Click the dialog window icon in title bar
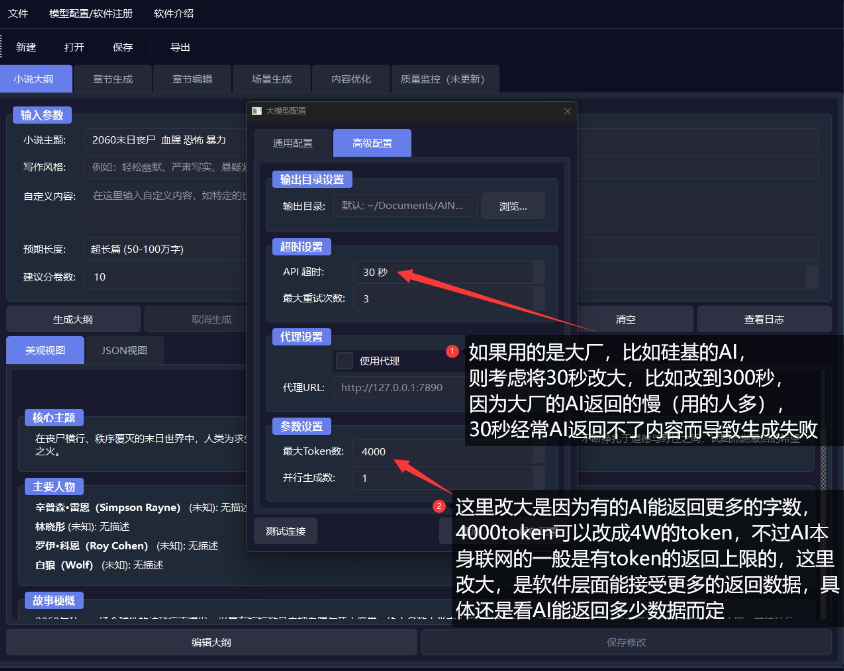Image resolution: width=844 pixels, height=671 pixels. [x=257, y=111]
